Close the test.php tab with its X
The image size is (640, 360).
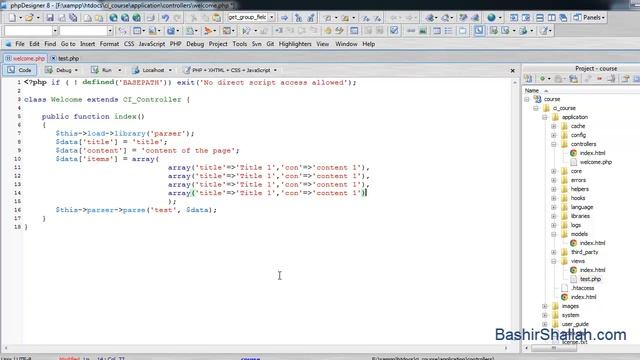pos(53,58)
